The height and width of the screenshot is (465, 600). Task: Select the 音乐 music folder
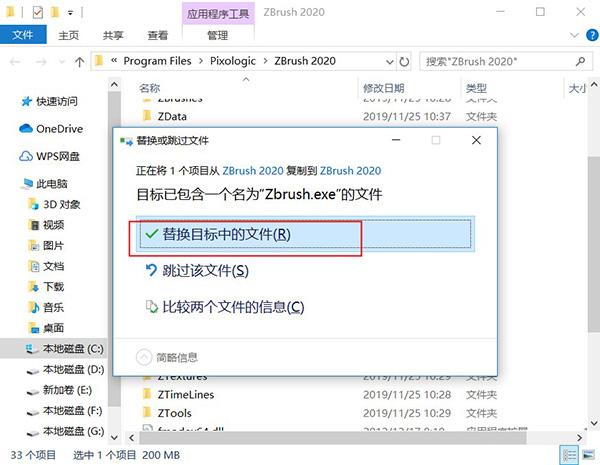point(53,308)
